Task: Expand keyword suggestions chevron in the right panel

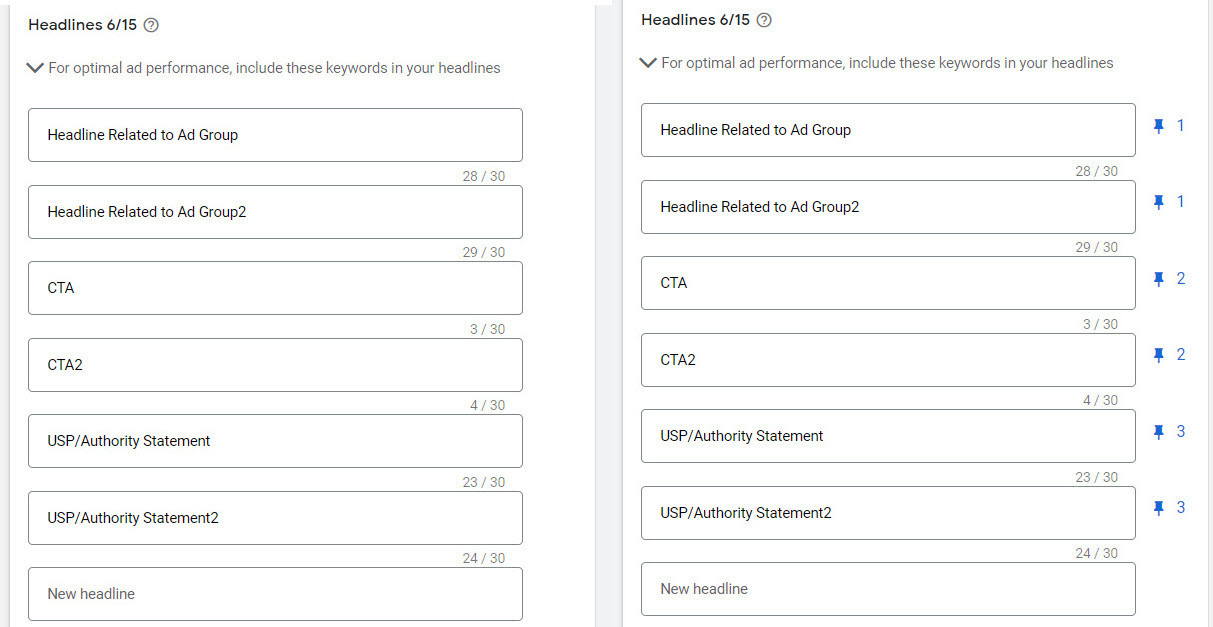Action: 648,63
